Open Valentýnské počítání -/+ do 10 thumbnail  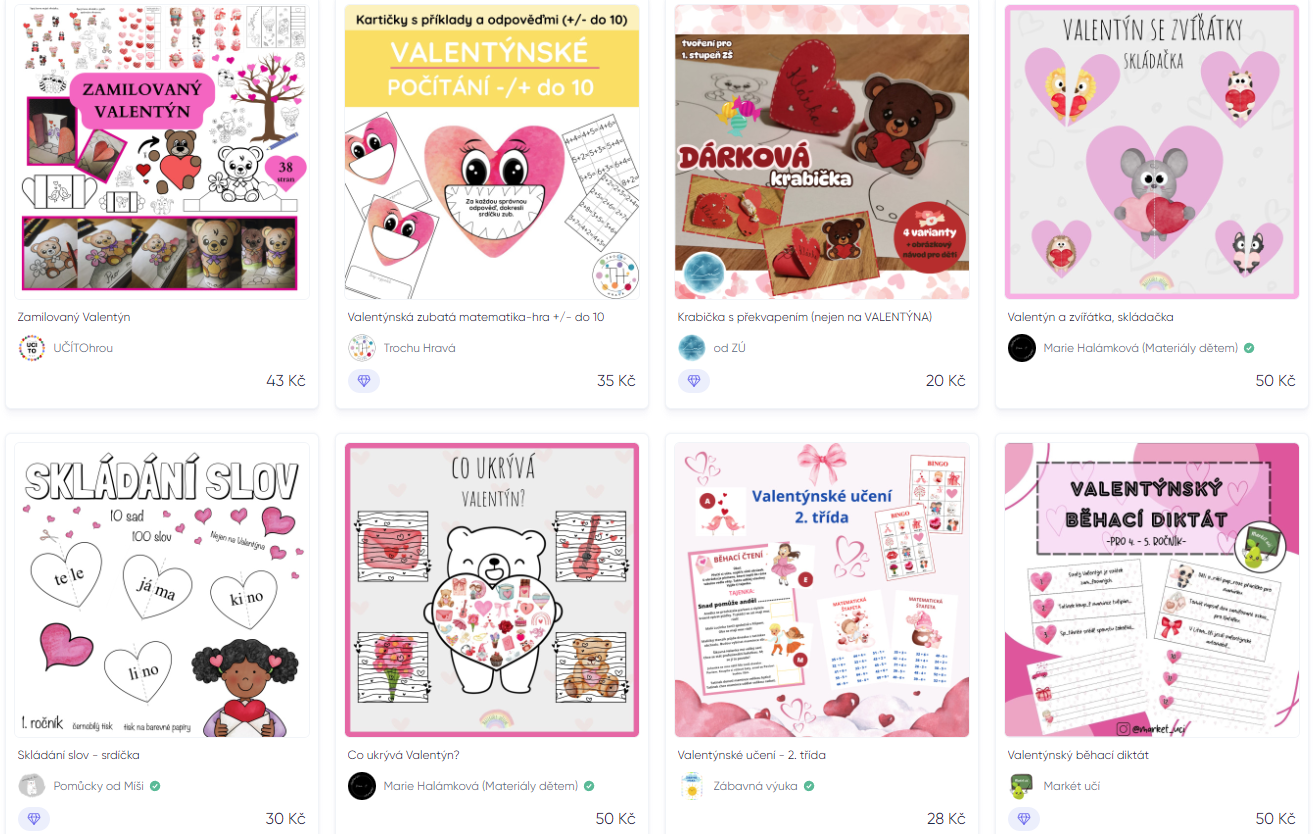coord(492,152)
